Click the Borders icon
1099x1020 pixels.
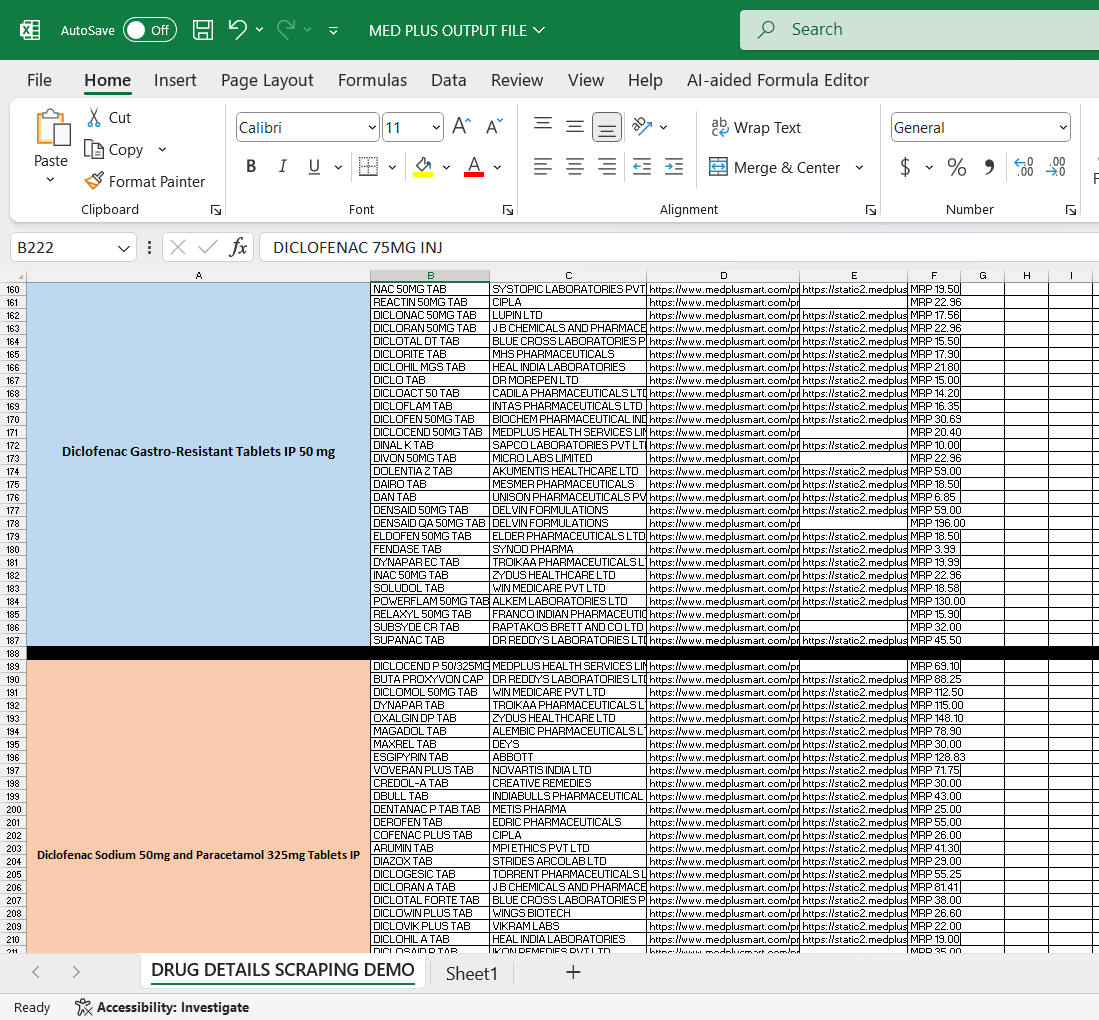coord(368,167)
